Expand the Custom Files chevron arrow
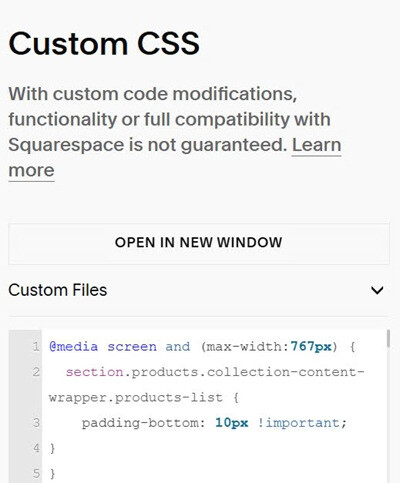 [x=377, y=290]
